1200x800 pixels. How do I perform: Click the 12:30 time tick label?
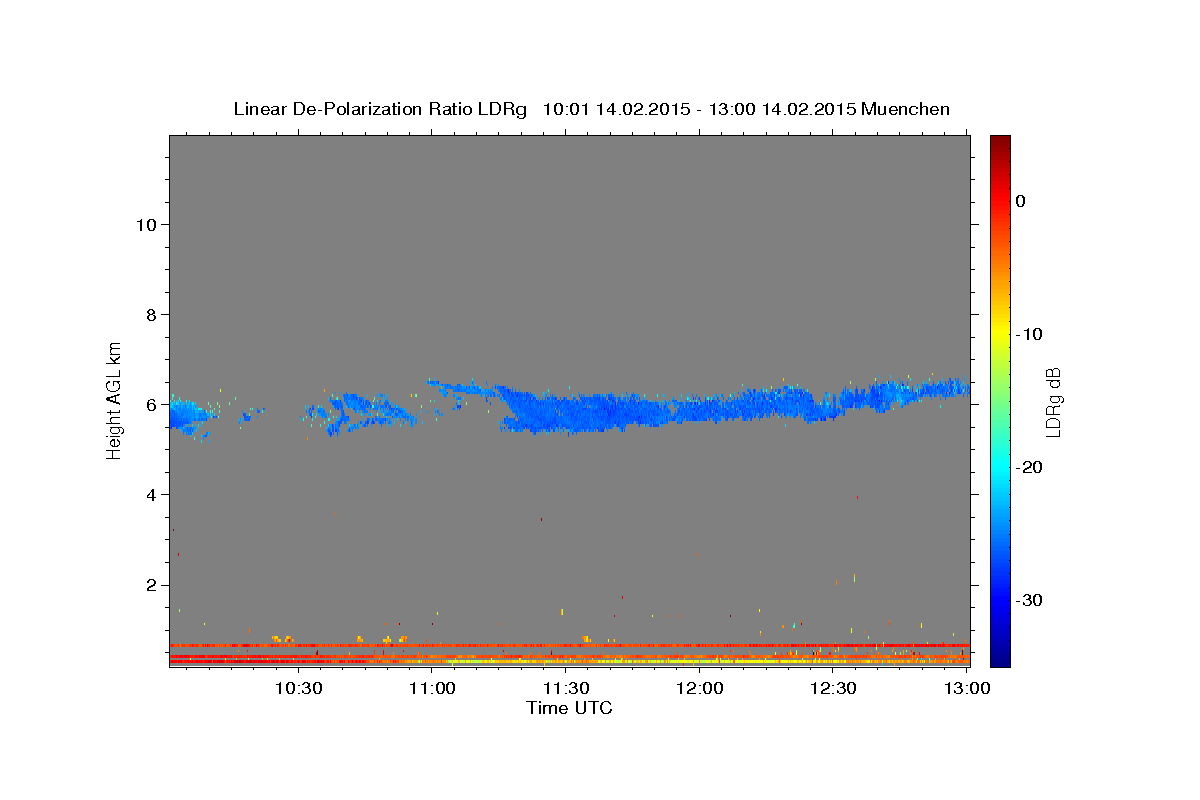tap(833, 688)
